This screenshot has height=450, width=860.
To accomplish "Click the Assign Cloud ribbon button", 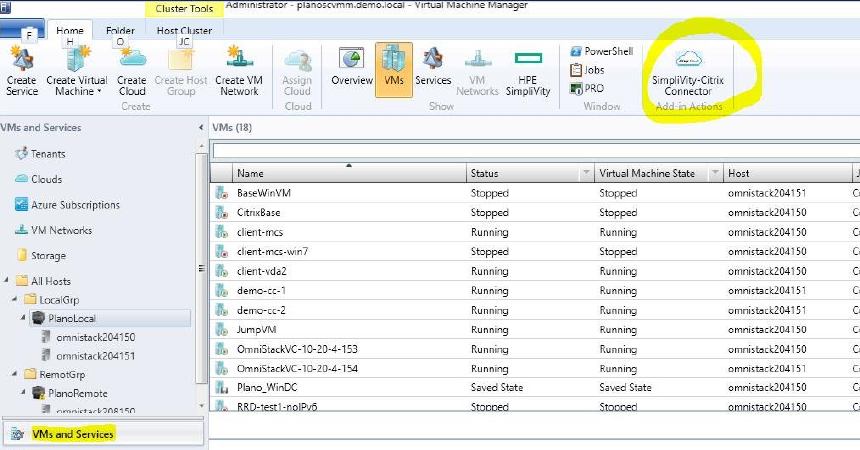I will 297,72.
